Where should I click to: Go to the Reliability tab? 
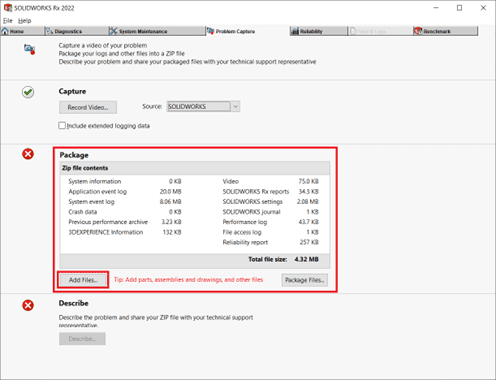tap(318, 31)
